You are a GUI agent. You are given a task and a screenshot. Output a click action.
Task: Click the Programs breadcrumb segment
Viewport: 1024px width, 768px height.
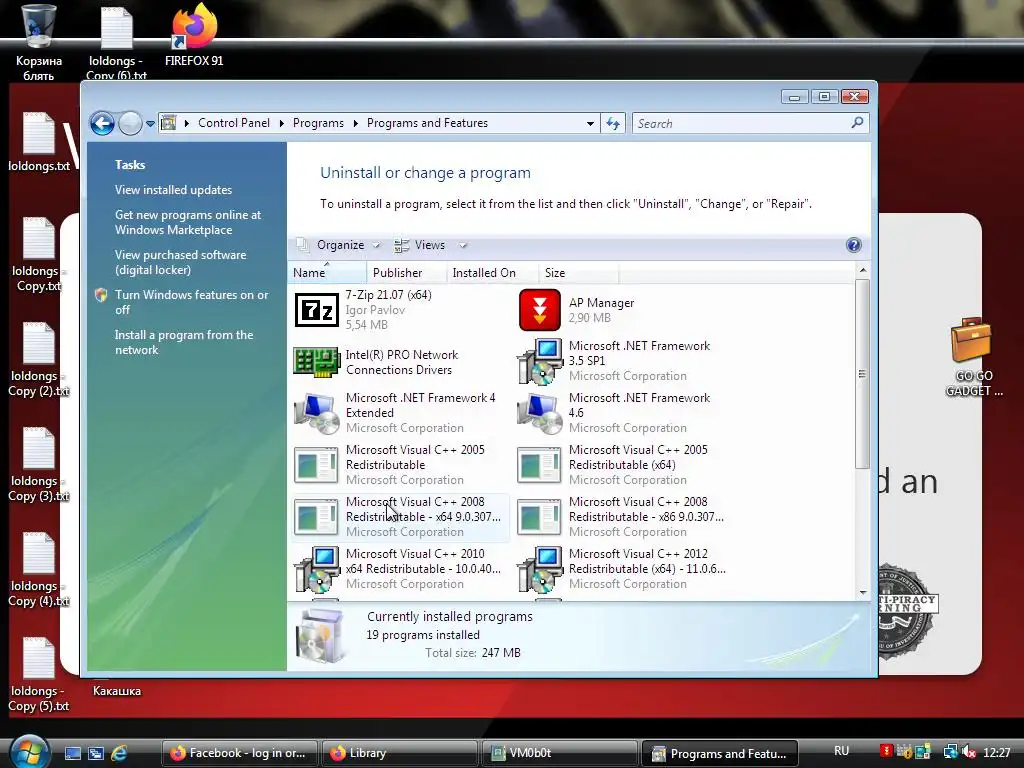tap(318, 123)
